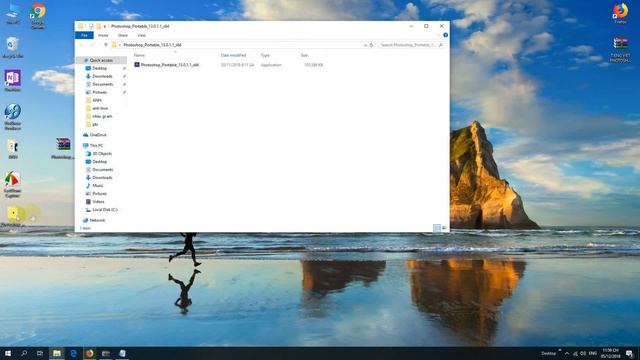
Task: Launch Microsoft Edge from taskbar
Action: (73, 353)
